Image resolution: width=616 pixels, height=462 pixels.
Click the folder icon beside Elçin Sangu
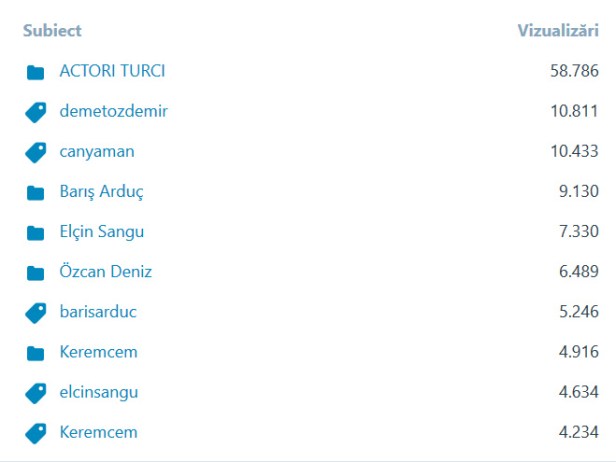[x=36, y=232]
